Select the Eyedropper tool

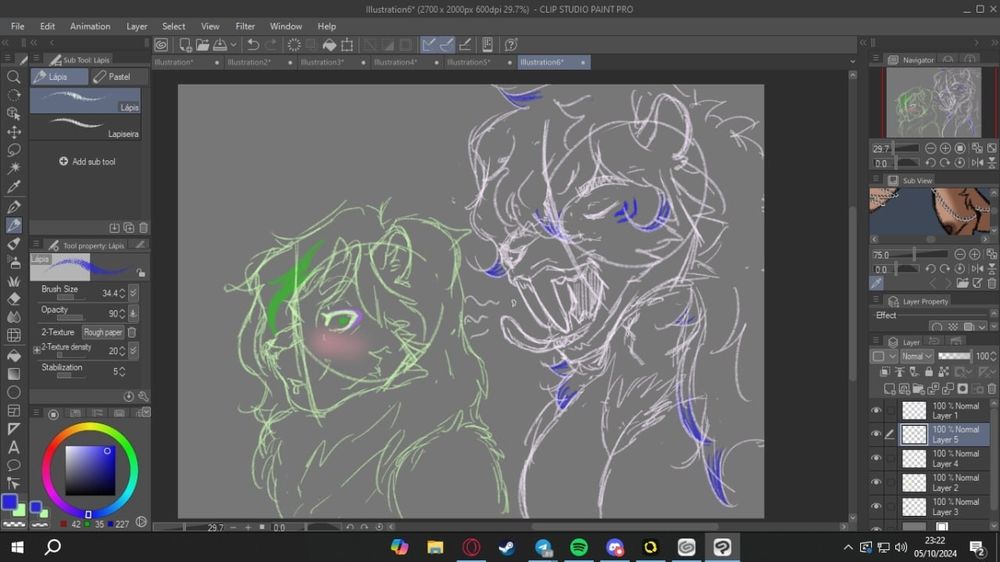[13, 187]
